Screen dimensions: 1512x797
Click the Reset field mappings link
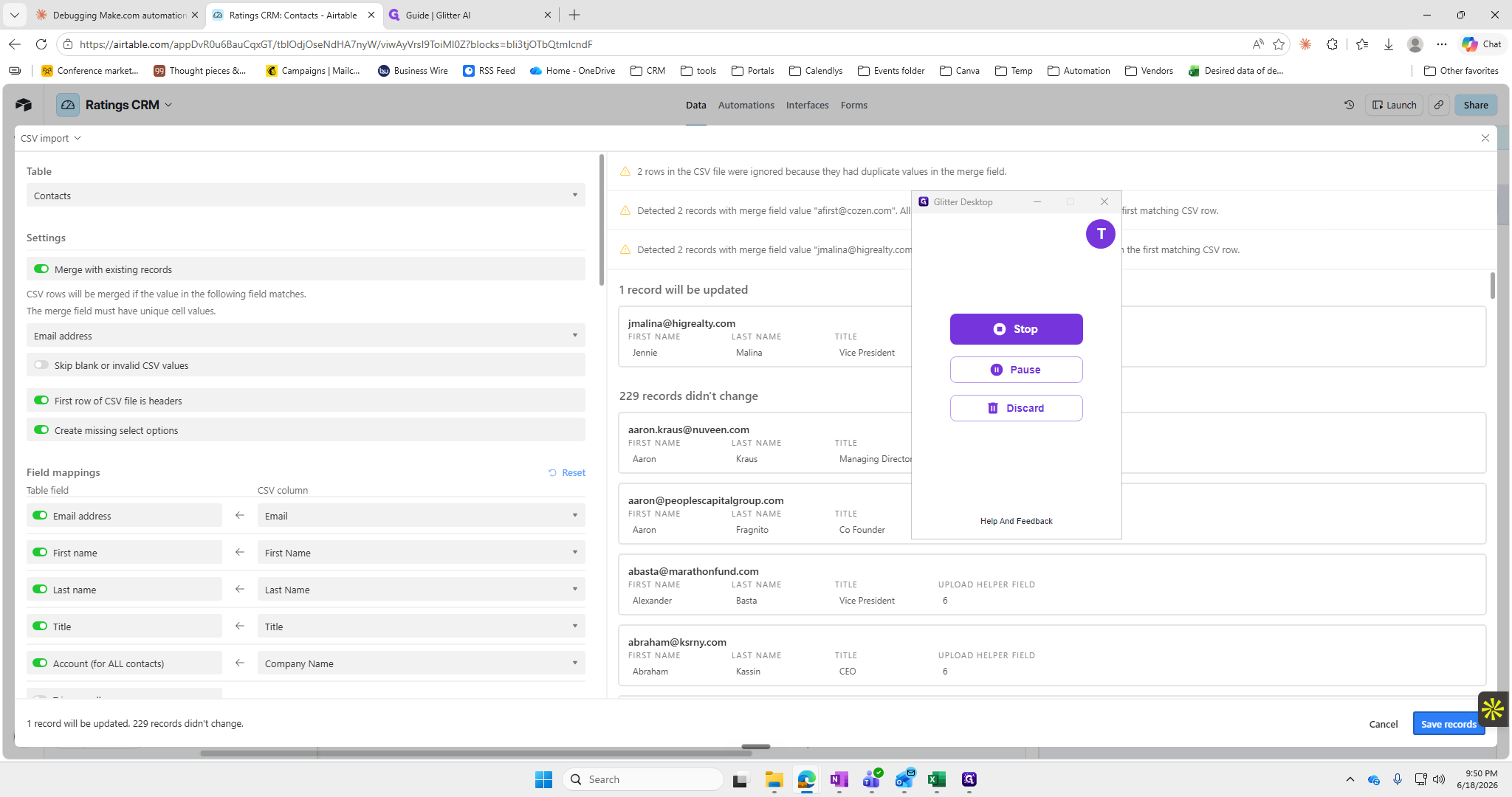(x=567, y=472)
